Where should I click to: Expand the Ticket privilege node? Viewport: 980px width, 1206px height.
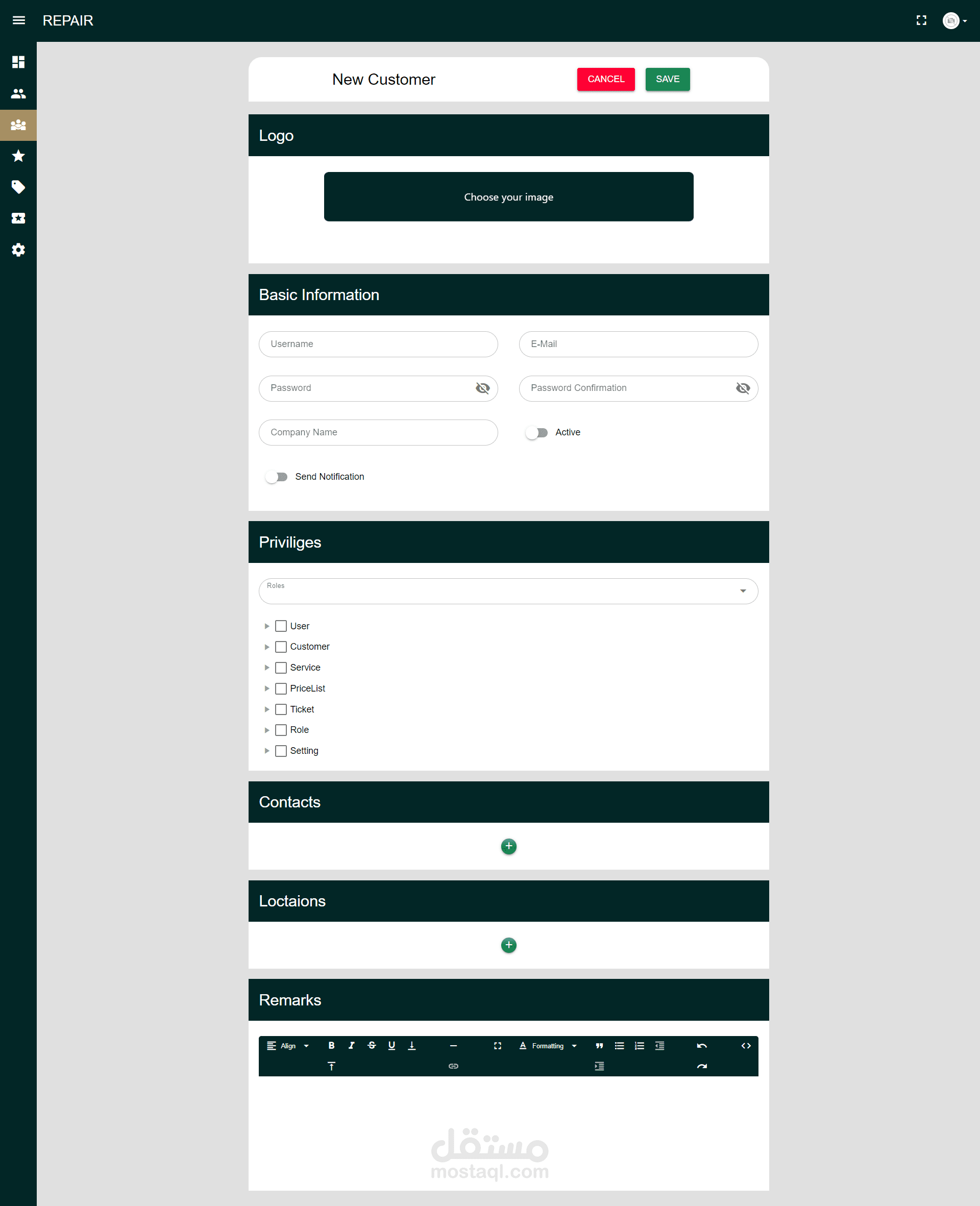pos(267,709)
